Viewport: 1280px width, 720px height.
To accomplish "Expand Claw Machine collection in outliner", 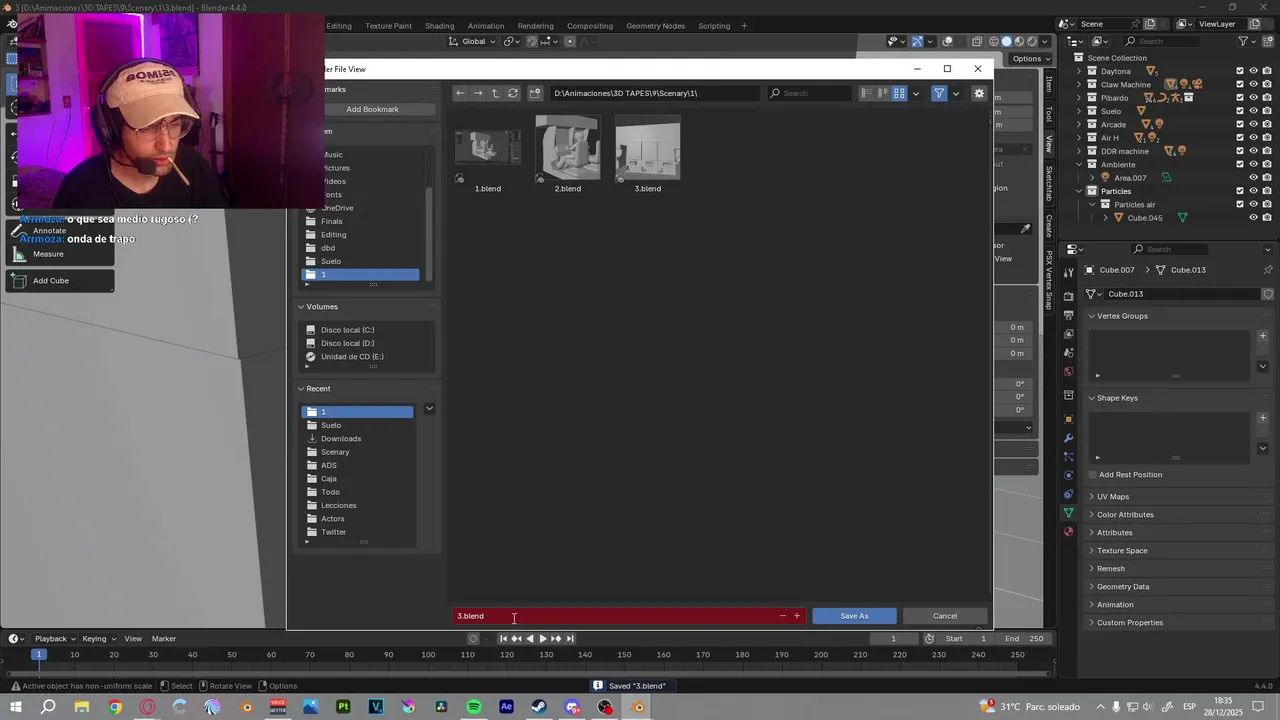I will [x=1079, y=84].
